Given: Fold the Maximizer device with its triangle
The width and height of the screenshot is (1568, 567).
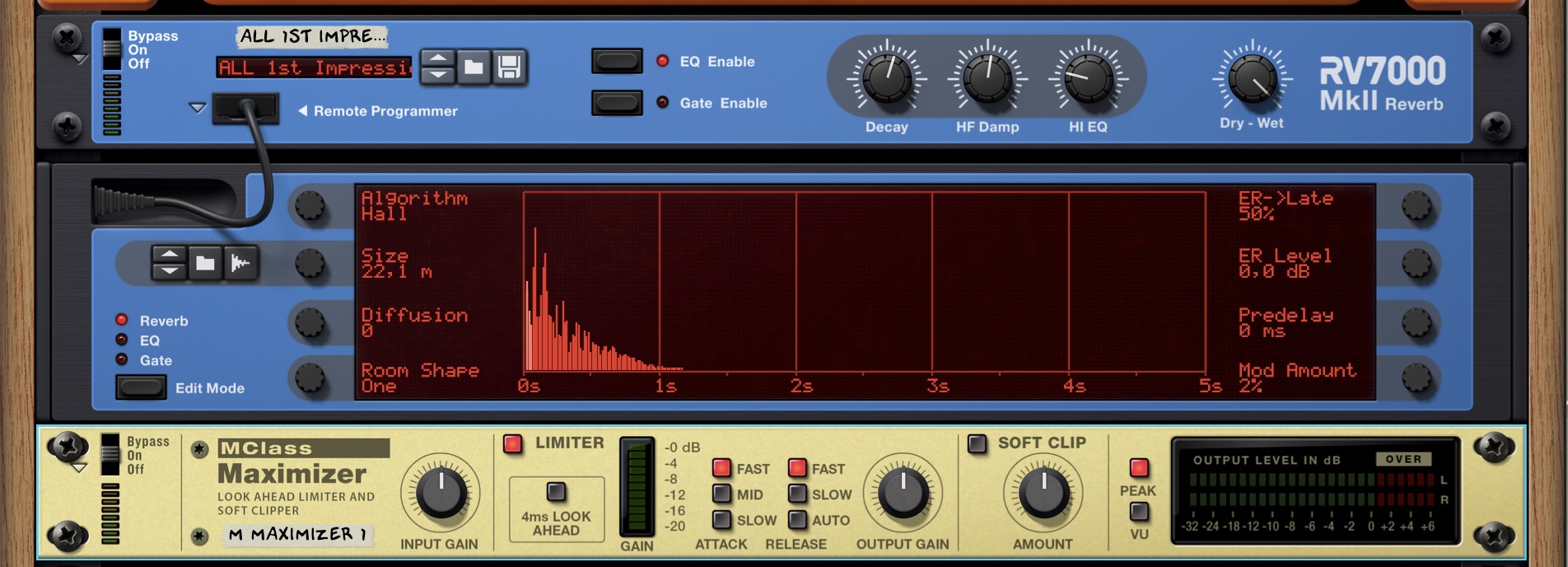Looking at the screenshot, I should click(79, 468).
